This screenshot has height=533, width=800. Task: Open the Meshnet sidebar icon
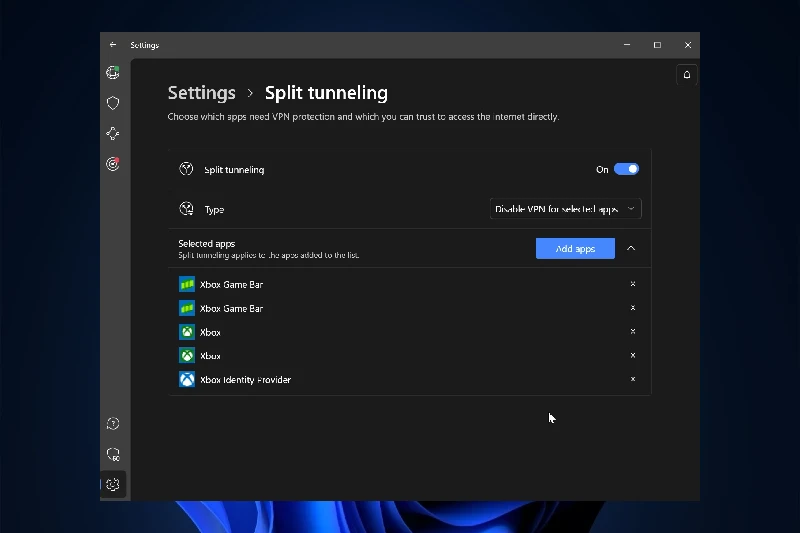(x=113, y=134)
